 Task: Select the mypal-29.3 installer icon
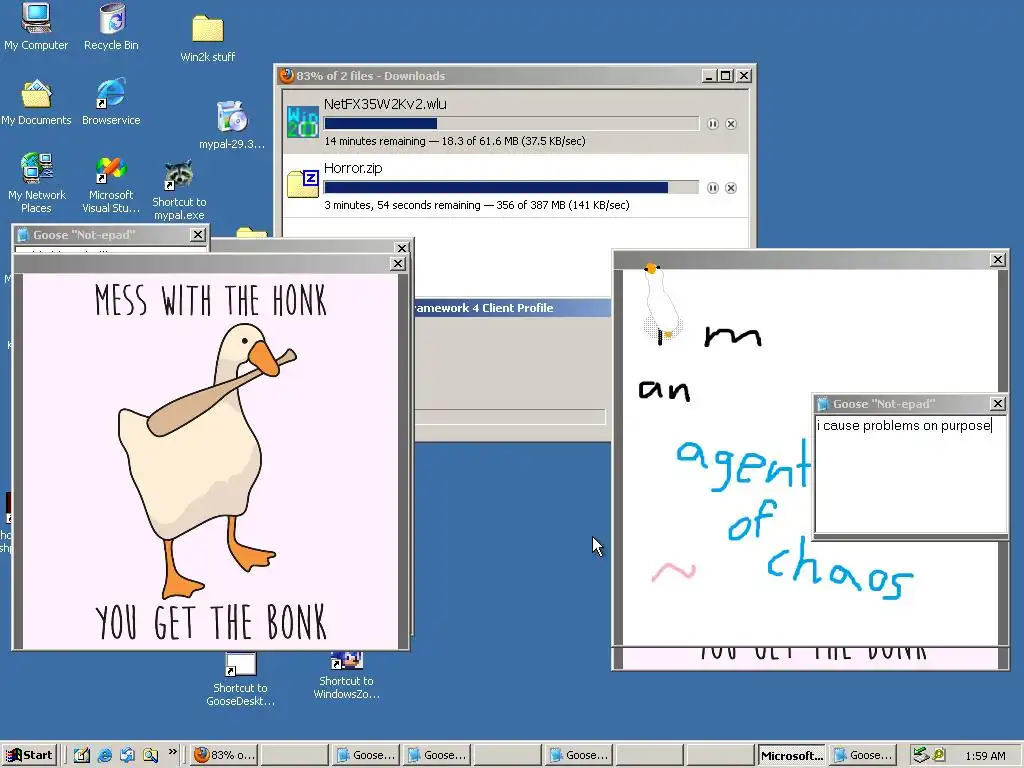click(x=232, y=125)
